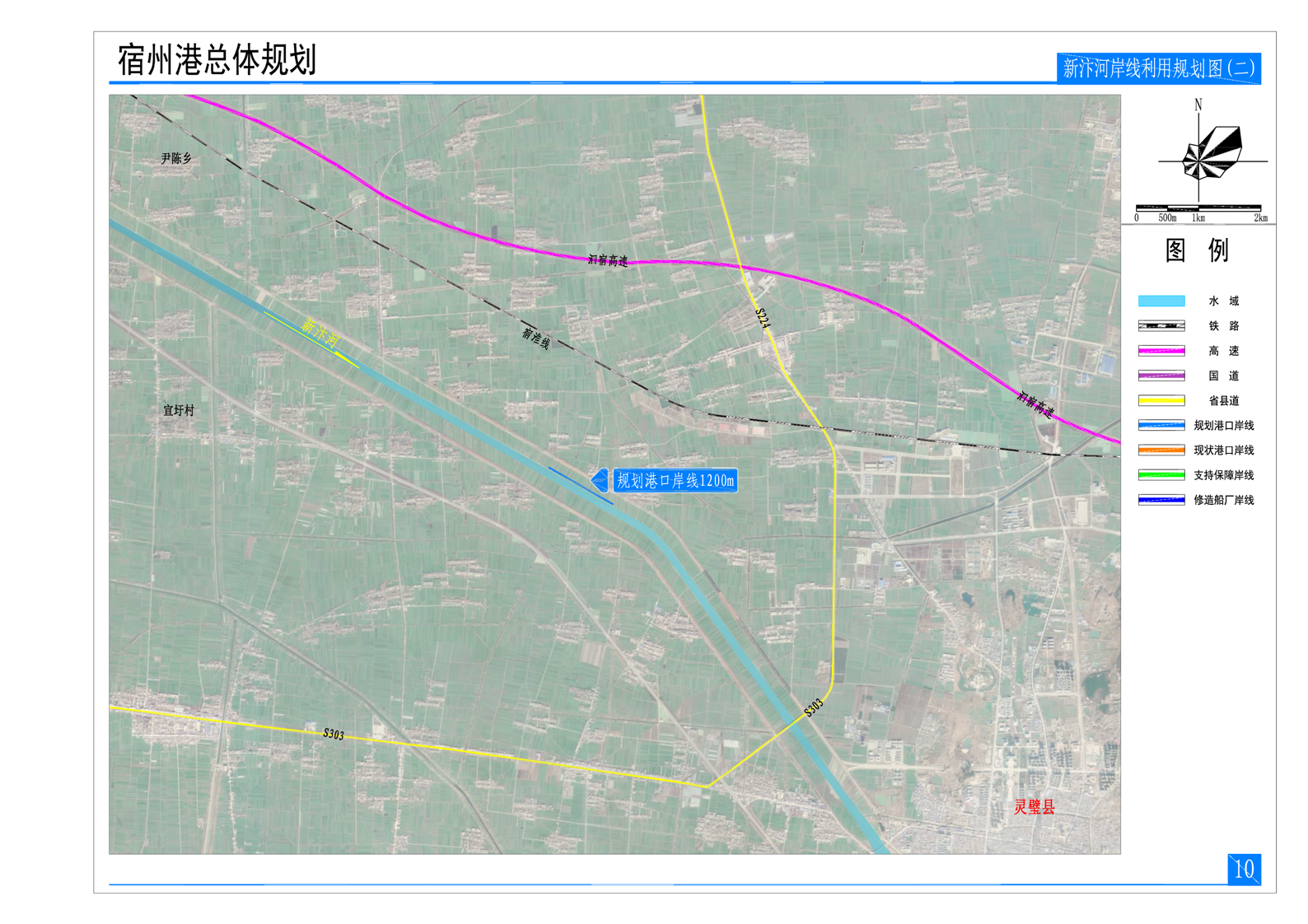Click the page number 10 badge
This screenshot has width=1308, height=924.
click(x=1243, y=869)
